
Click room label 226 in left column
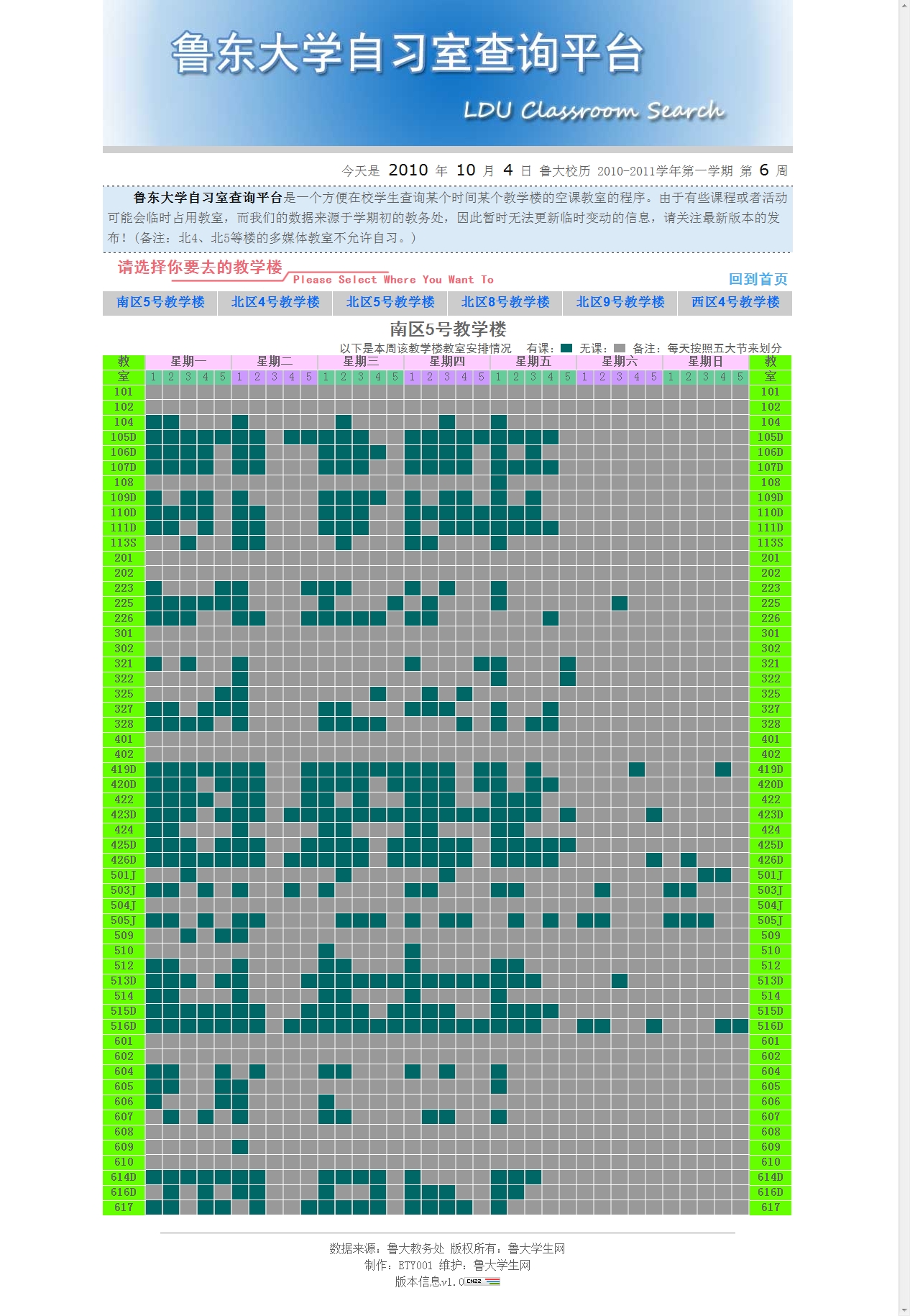click(x=124, y=618)
